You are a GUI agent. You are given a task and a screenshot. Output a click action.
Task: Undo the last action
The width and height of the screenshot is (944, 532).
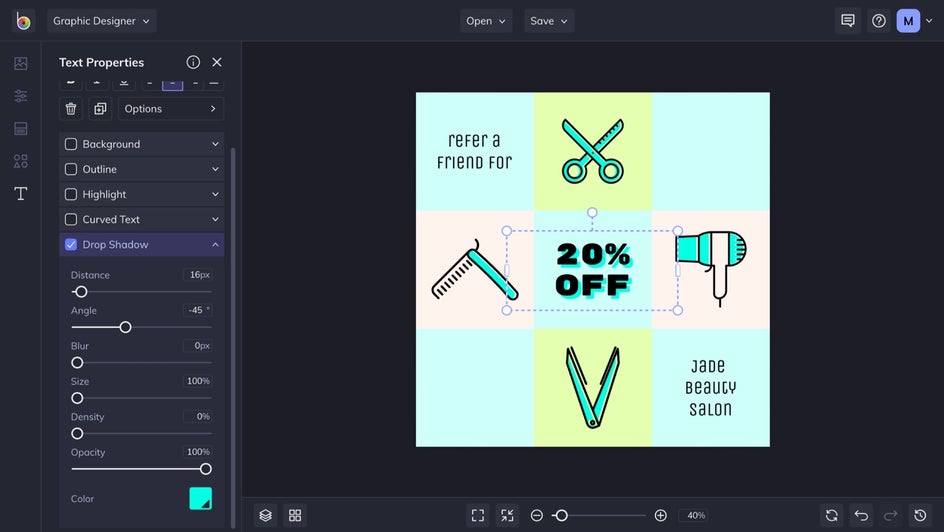(x=862, y=515)
